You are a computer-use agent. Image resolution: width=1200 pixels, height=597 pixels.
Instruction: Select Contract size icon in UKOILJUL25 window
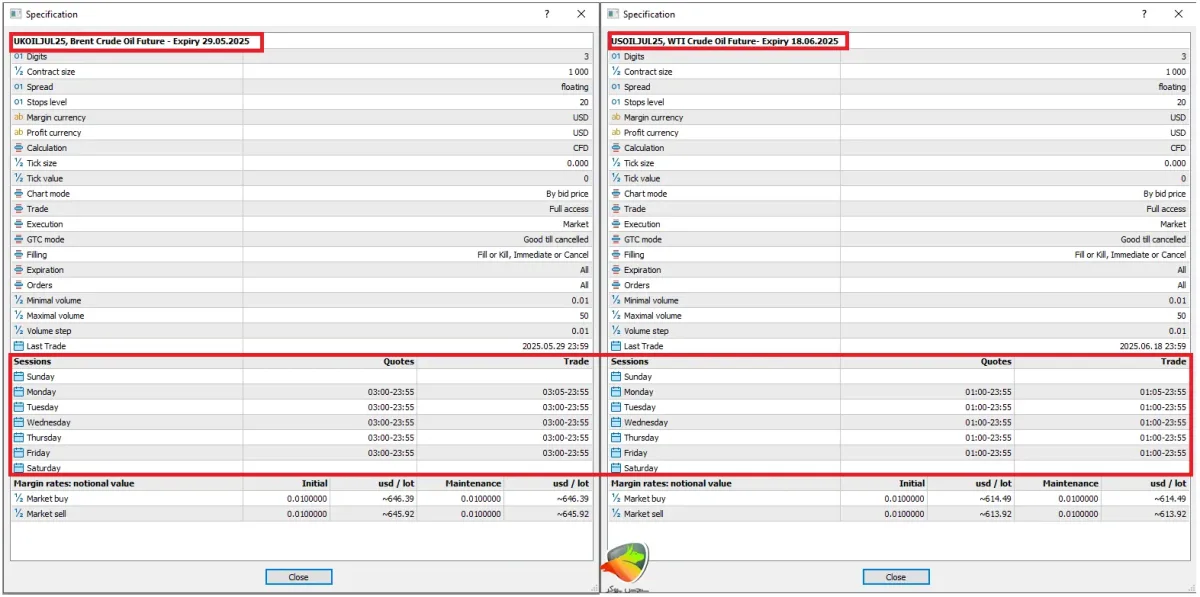pyautogui.click(x=18, y=72)
